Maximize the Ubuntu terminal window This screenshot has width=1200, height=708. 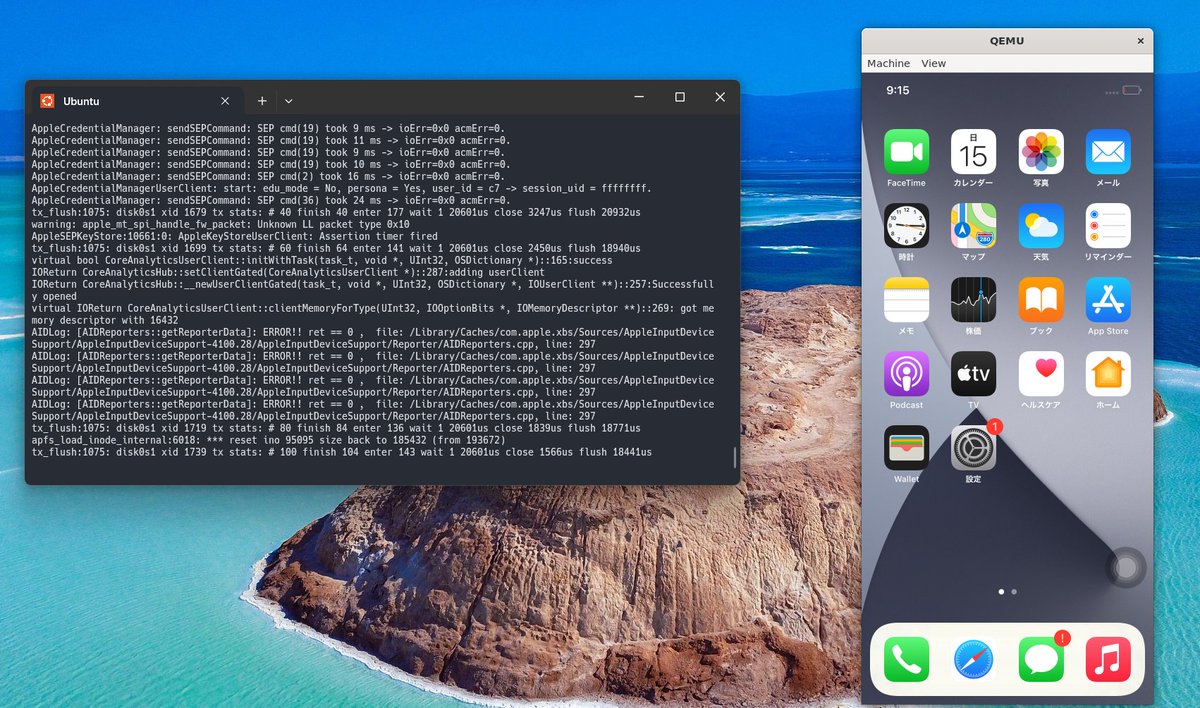click(x=679, y=97)
